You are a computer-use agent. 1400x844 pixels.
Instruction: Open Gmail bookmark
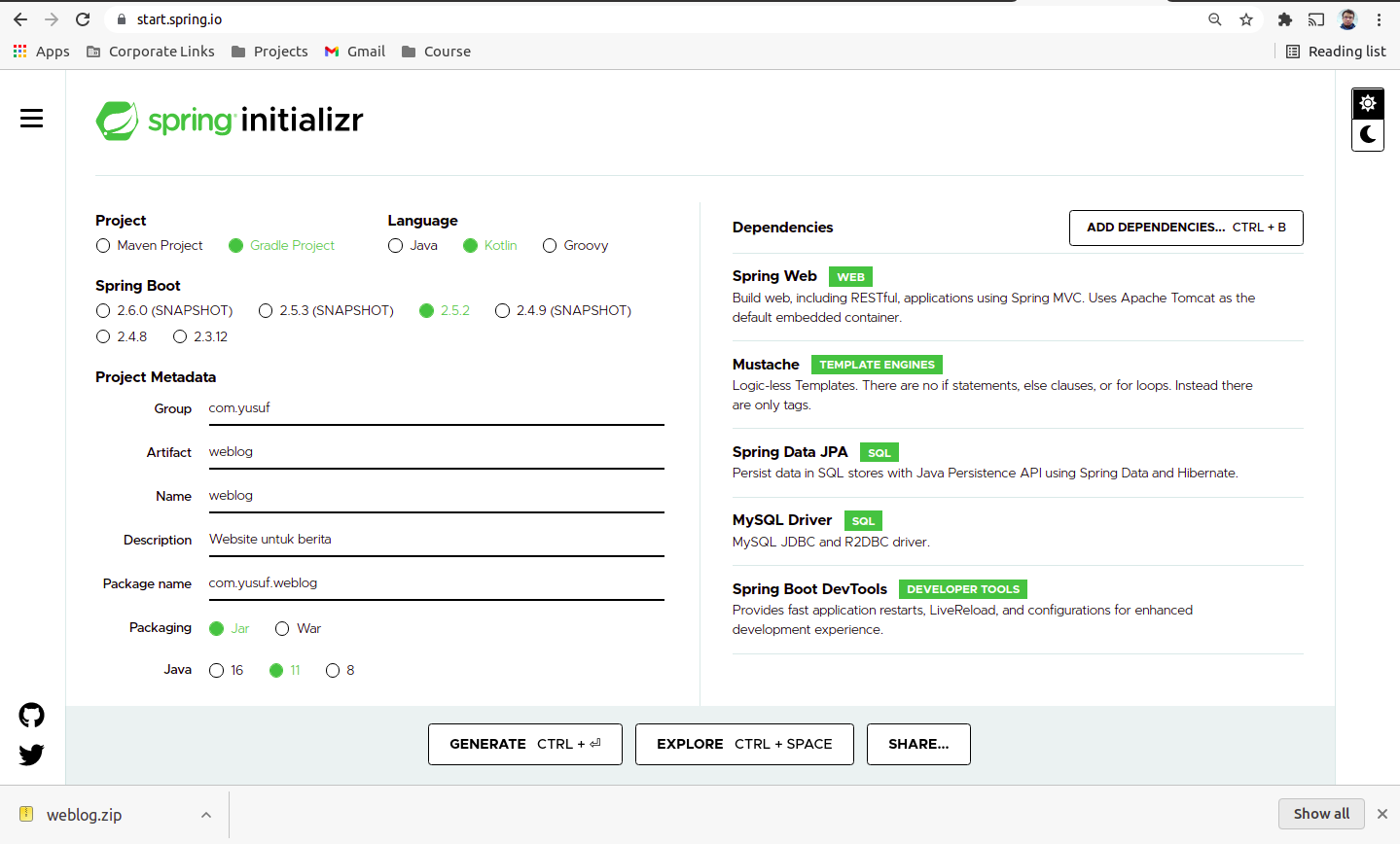[x=355, y=52]
